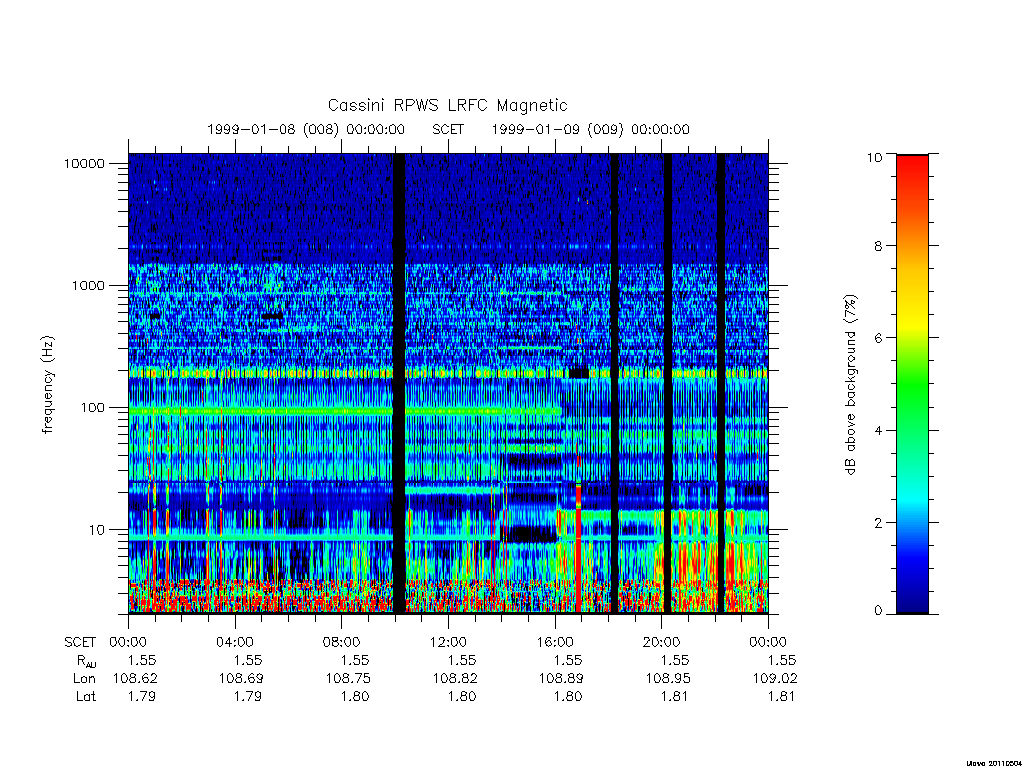
Task: Click the 20:00 SCET time label
Action: (662, 642)
